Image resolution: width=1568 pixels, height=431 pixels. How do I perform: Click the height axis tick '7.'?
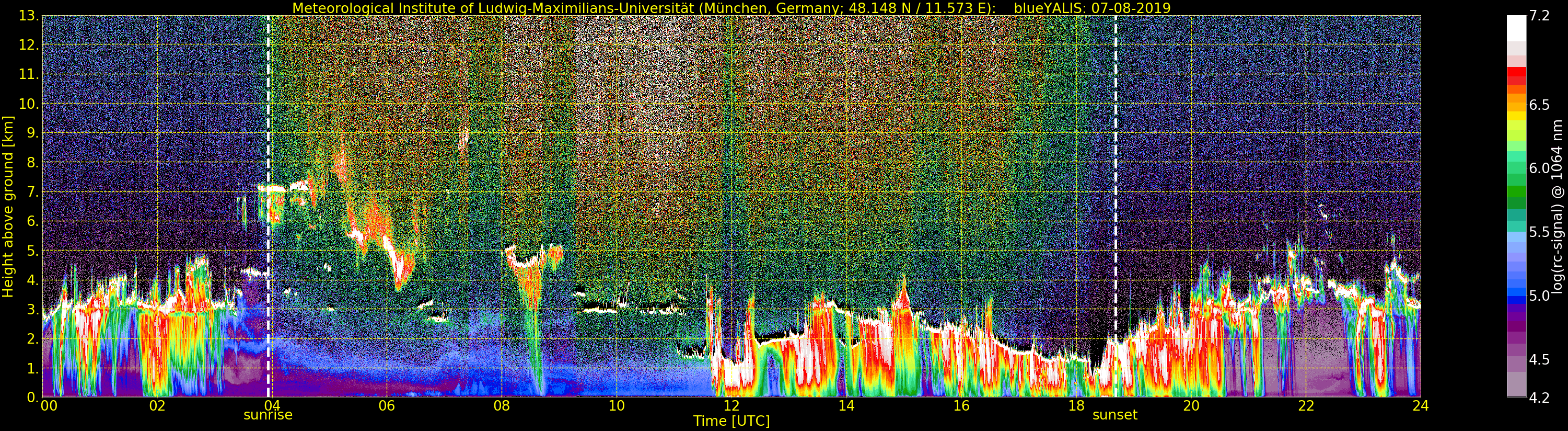(x=32, y=192)
